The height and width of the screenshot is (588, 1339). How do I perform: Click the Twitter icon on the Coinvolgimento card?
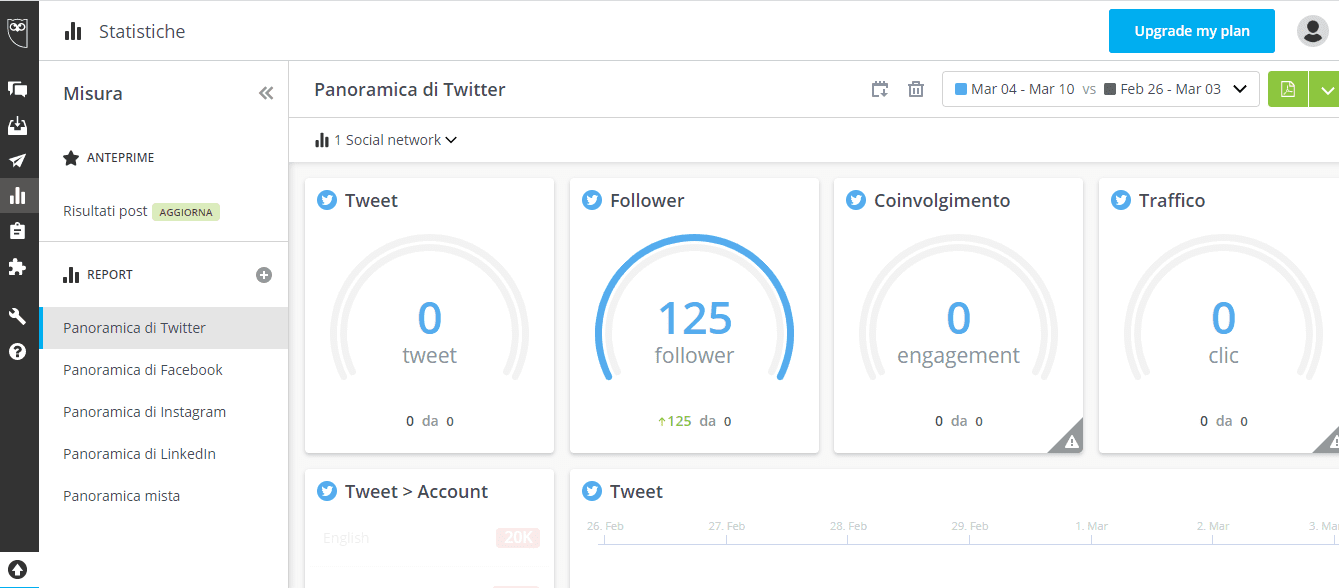[x=856, y=200]
